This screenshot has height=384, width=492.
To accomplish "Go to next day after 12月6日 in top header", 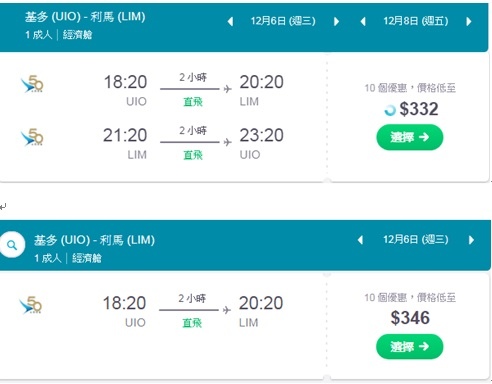I will [336, 22].
